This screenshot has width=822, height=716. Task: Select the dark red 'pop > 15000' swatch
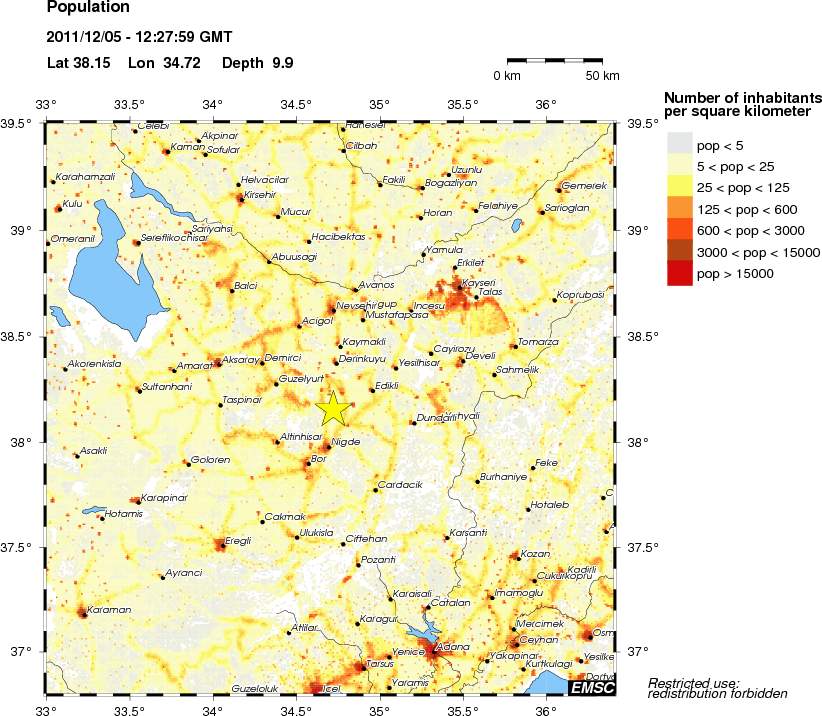679,272
